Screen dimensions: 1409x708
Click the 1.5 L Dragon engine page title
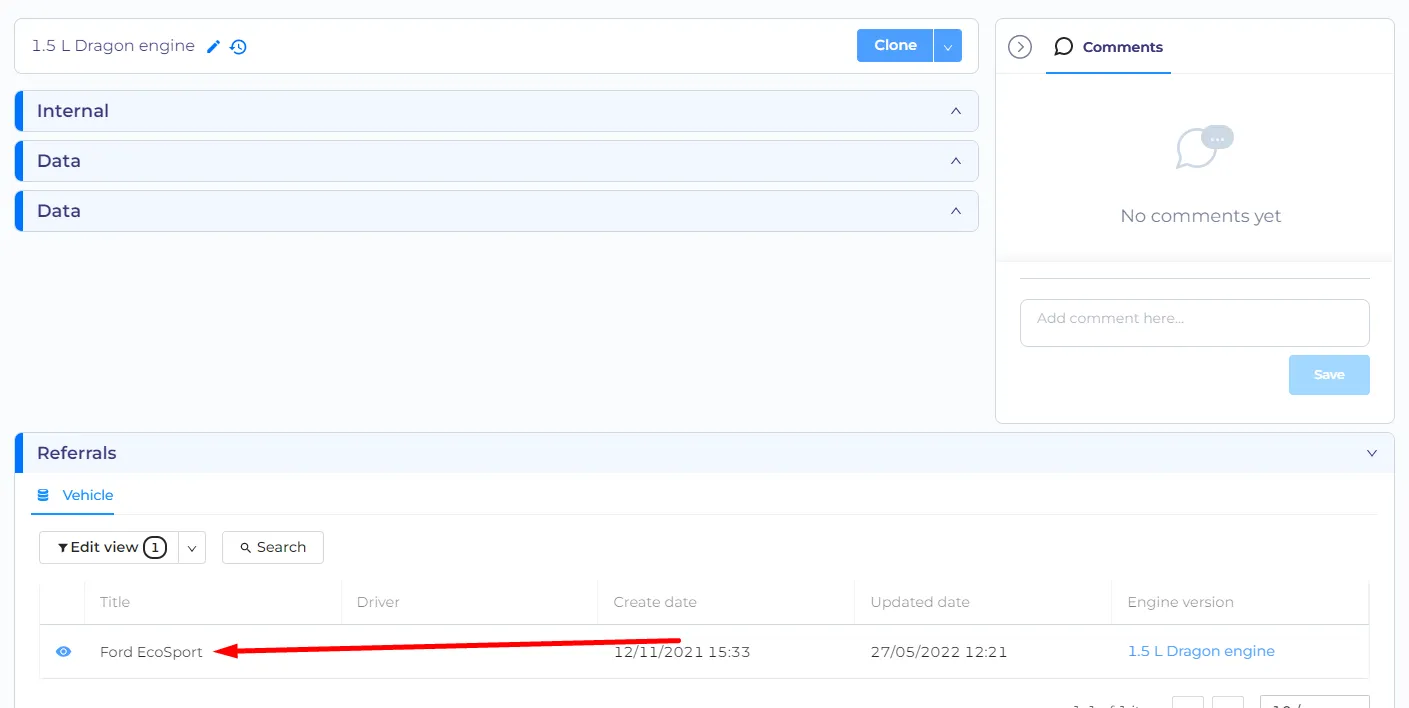click(x=113, y=46)
